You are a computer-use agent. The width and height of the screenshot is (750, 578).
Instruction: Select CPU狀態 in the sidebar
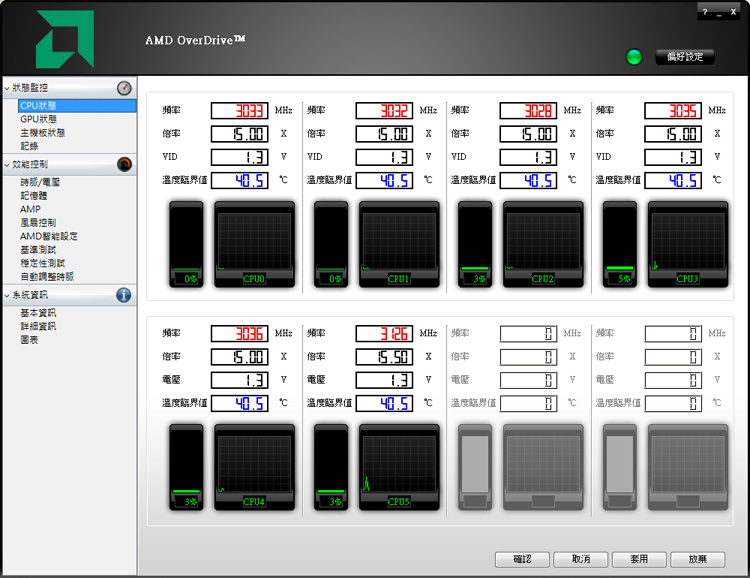77,106
